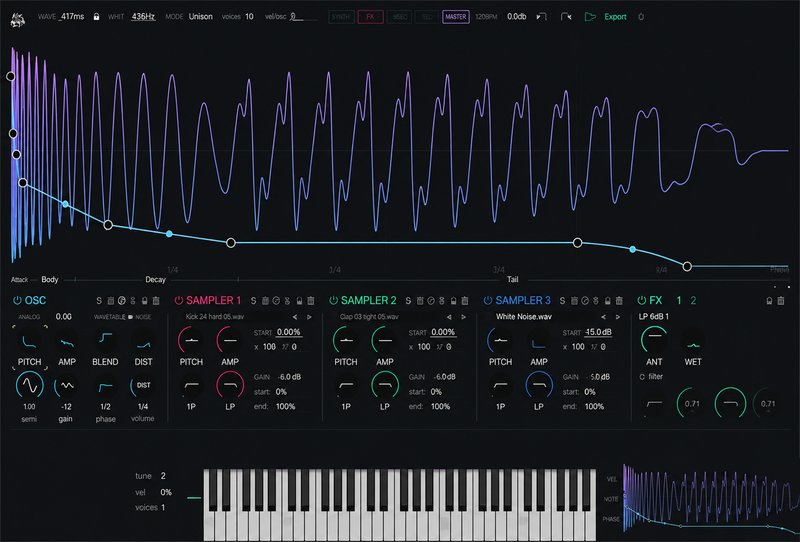The width and height of the screenshot is (800, 542).
Task: Click the voices value 10 in header
Action: (x=249, y=16)
